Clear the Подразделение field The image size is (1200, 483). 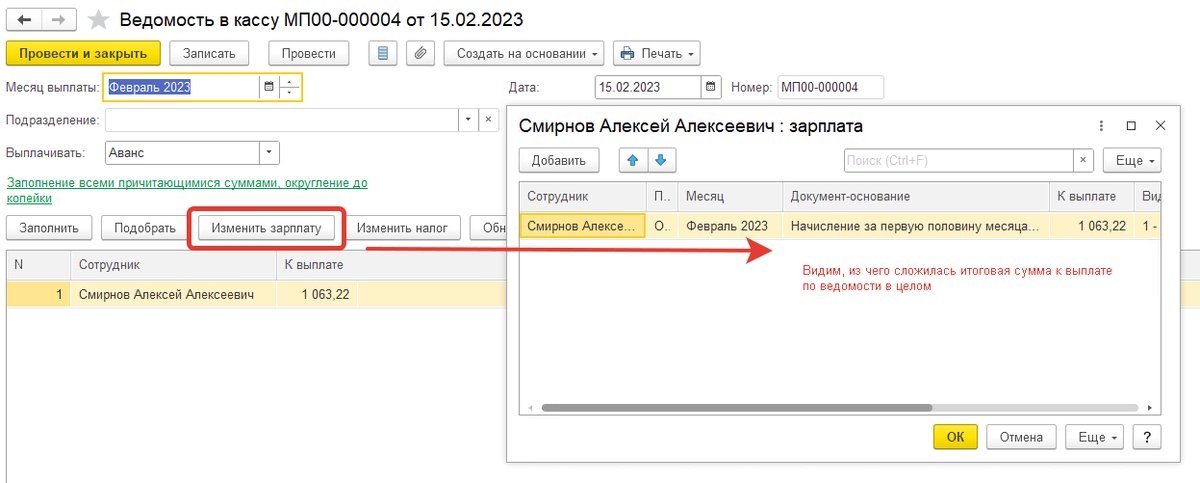[489, 120]
